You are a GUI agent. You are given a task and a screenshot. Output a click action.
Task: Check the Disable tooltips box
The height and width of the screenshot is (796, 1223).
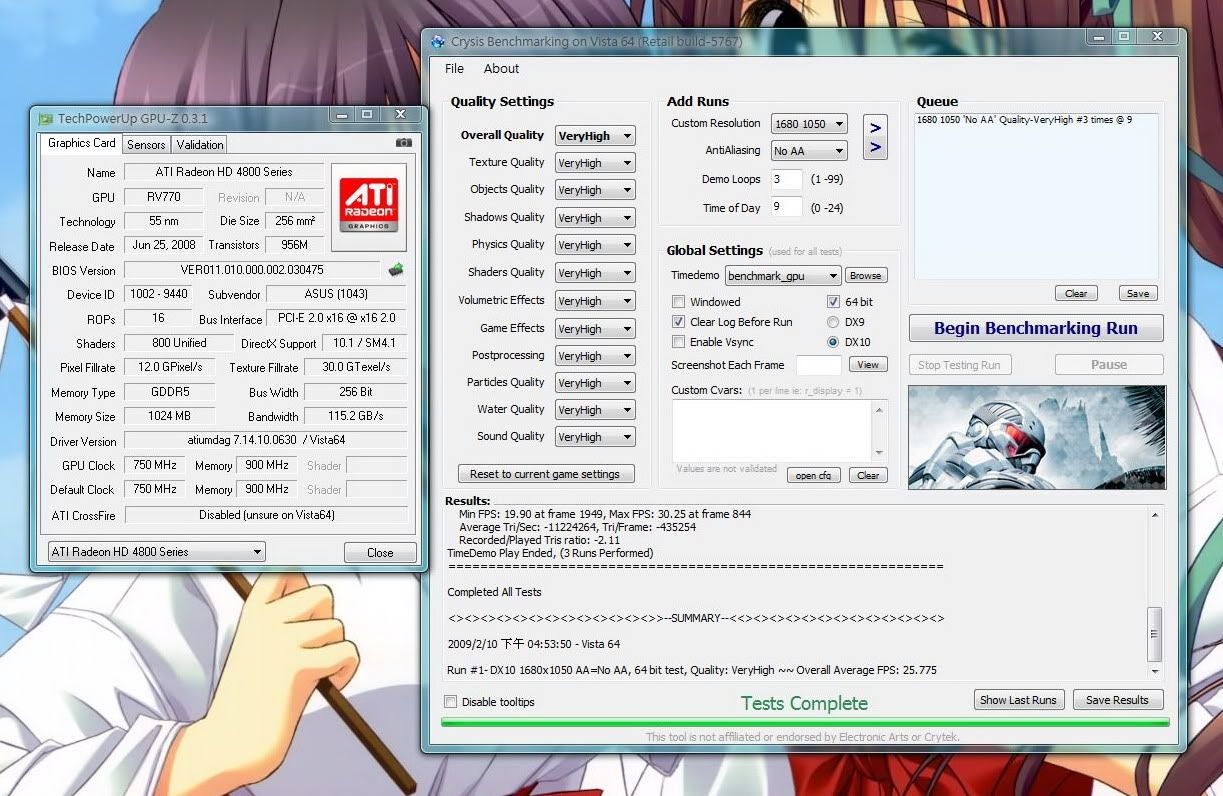(x=451, y=702)
